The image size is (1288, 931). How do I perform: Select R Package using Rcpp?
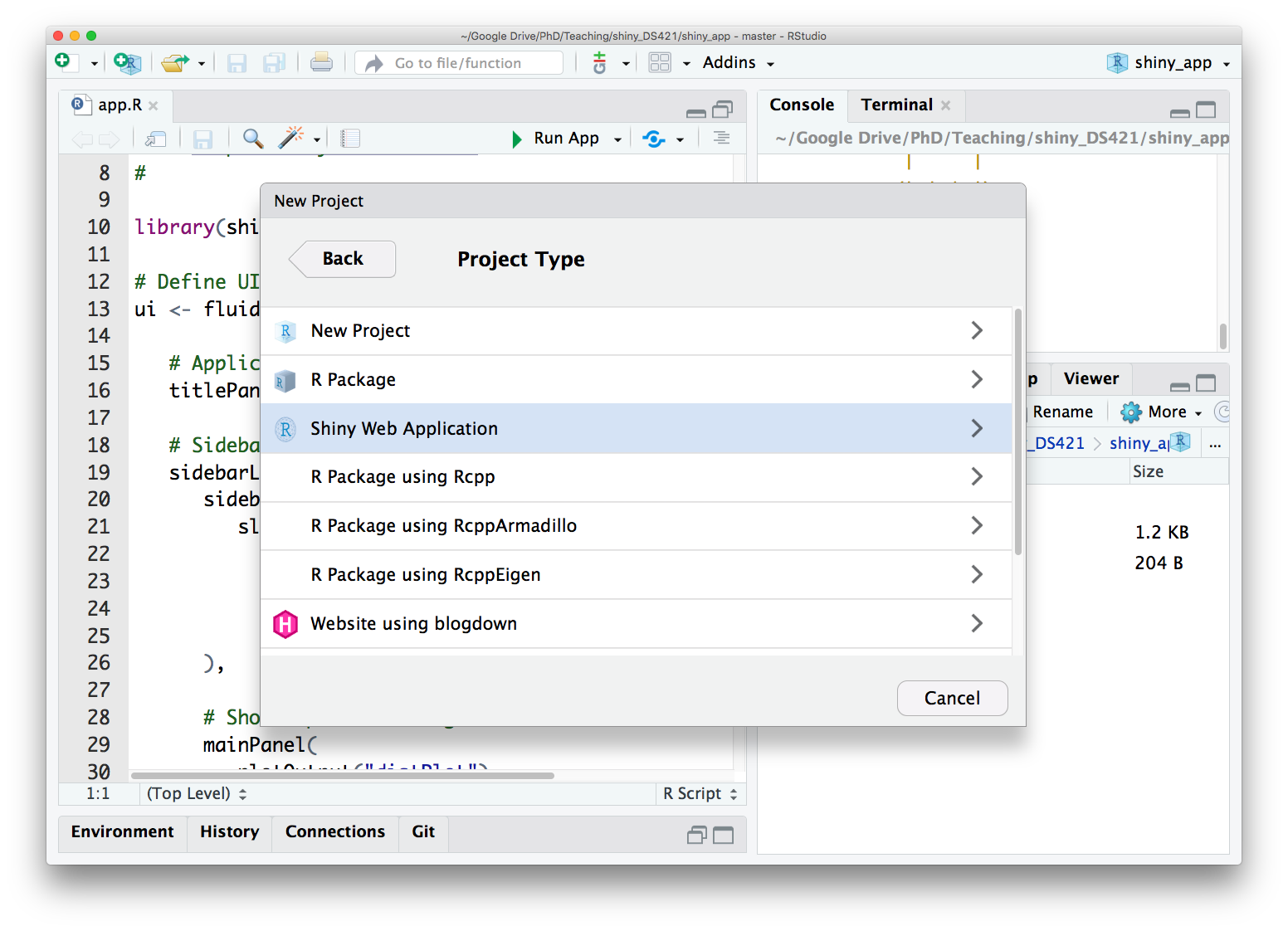(637, 477)
